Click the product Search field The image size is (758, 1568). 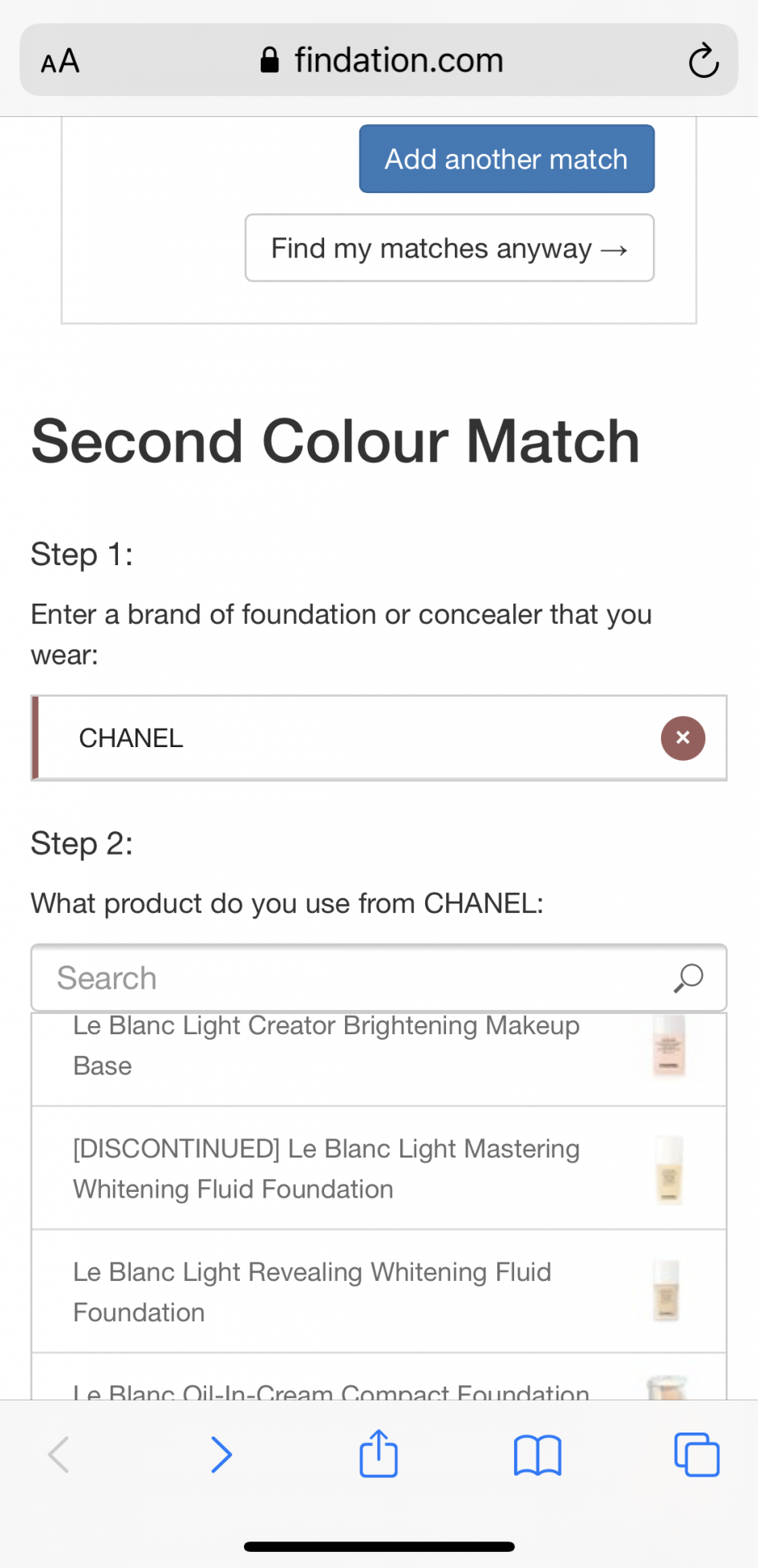[353, 978]
